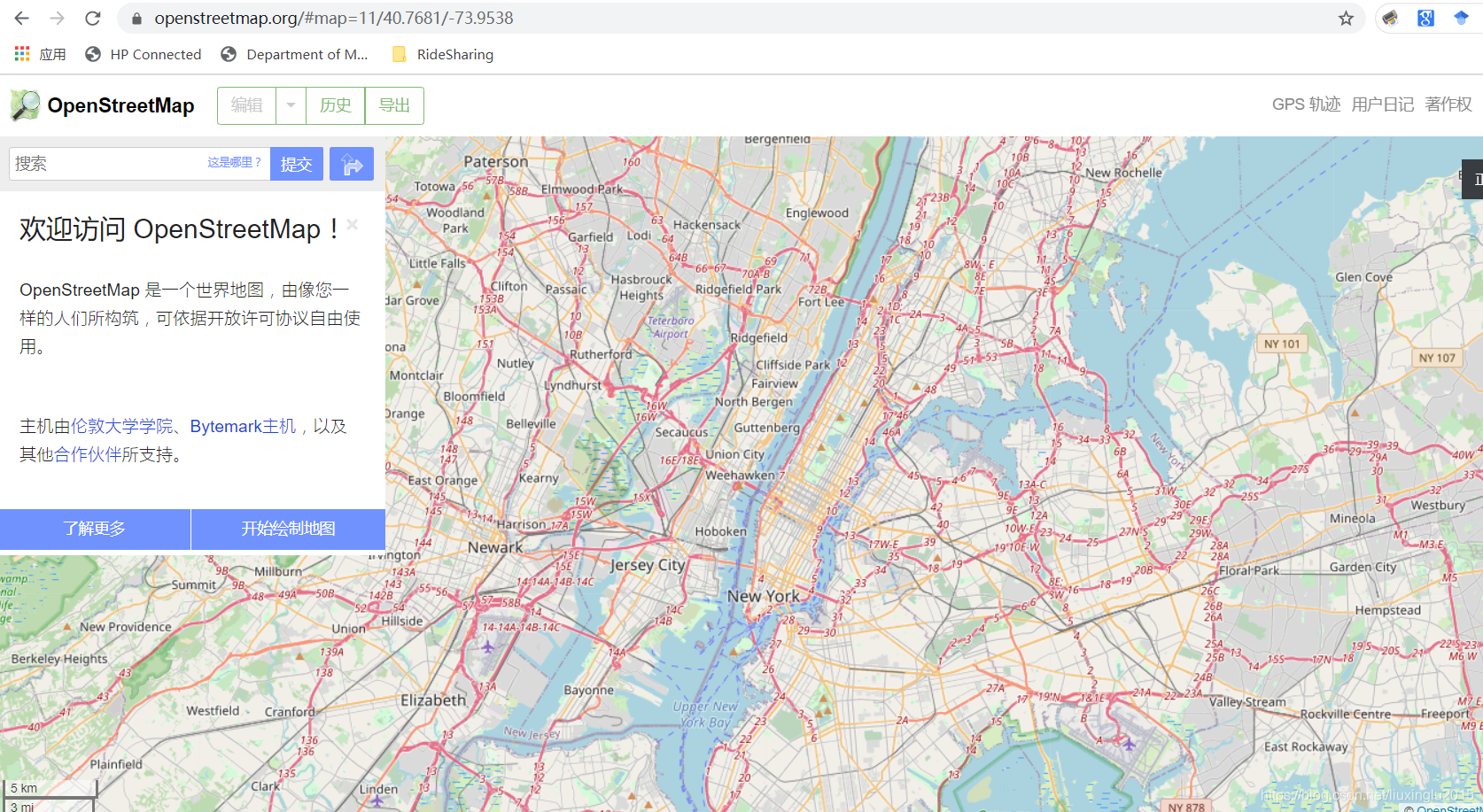Viewport: 1483px width, 812px height.
Task: Switch to the 历史 tab
Action: (x=335, y=105)
